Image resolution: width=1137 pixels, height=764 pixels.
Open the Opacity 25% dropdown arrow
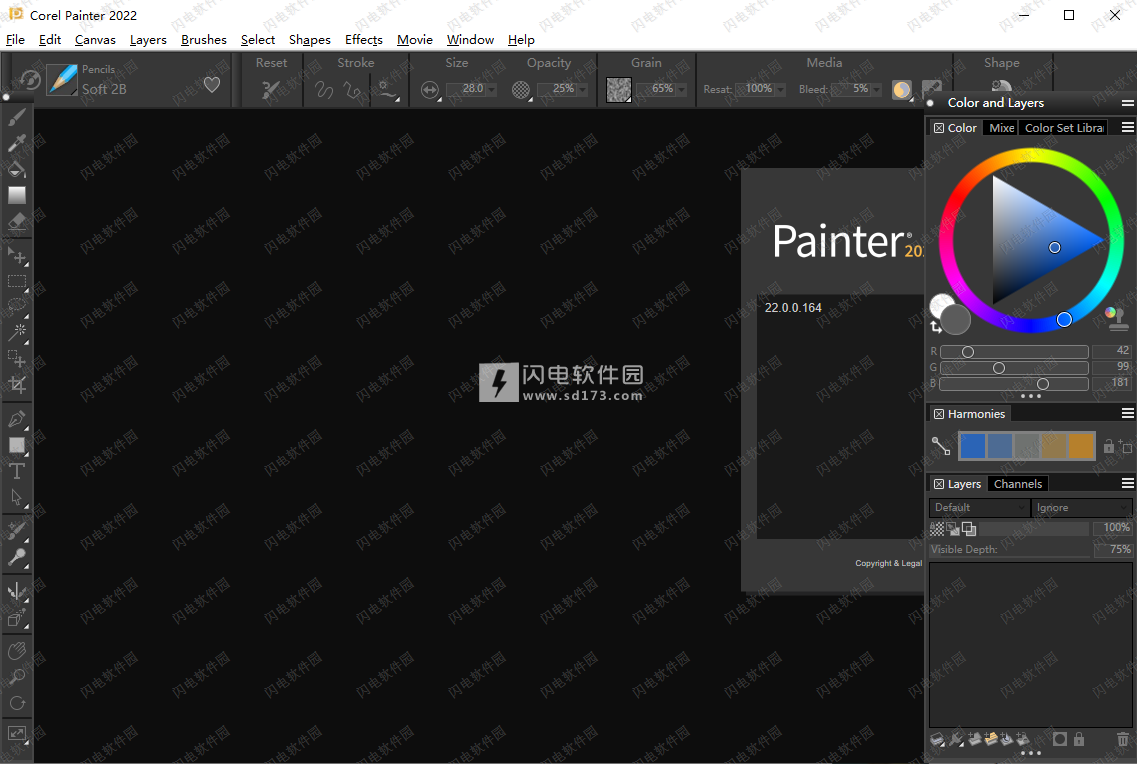tap(582, 90)
